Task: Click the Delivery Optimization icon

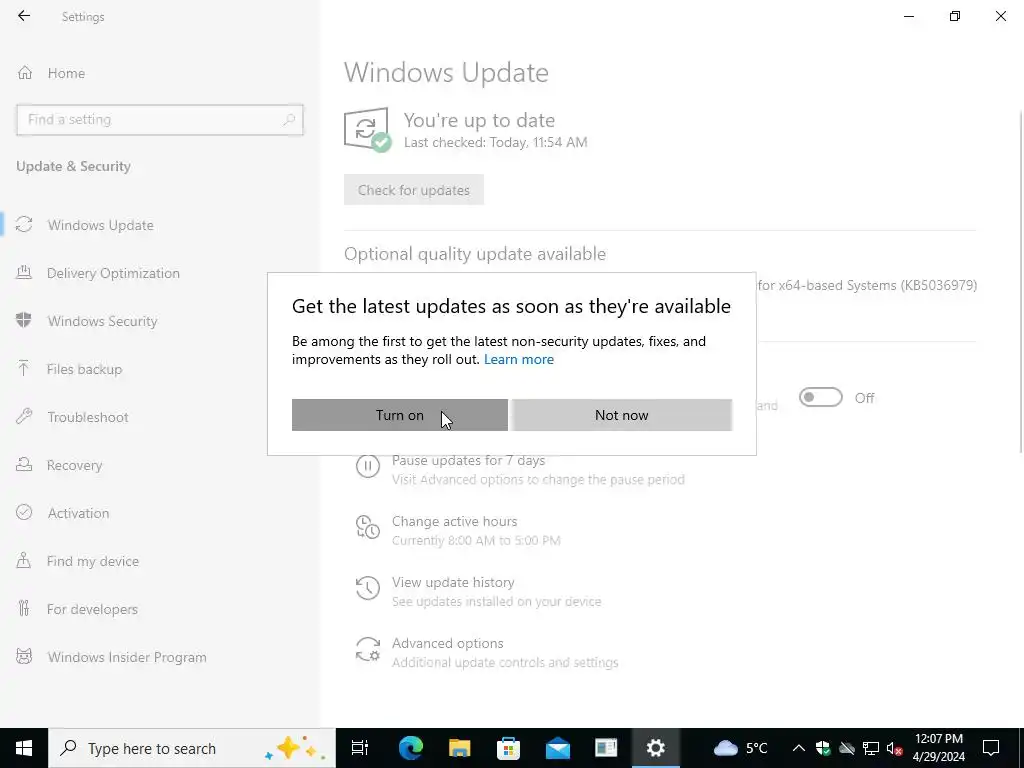Action: [24, 272]
